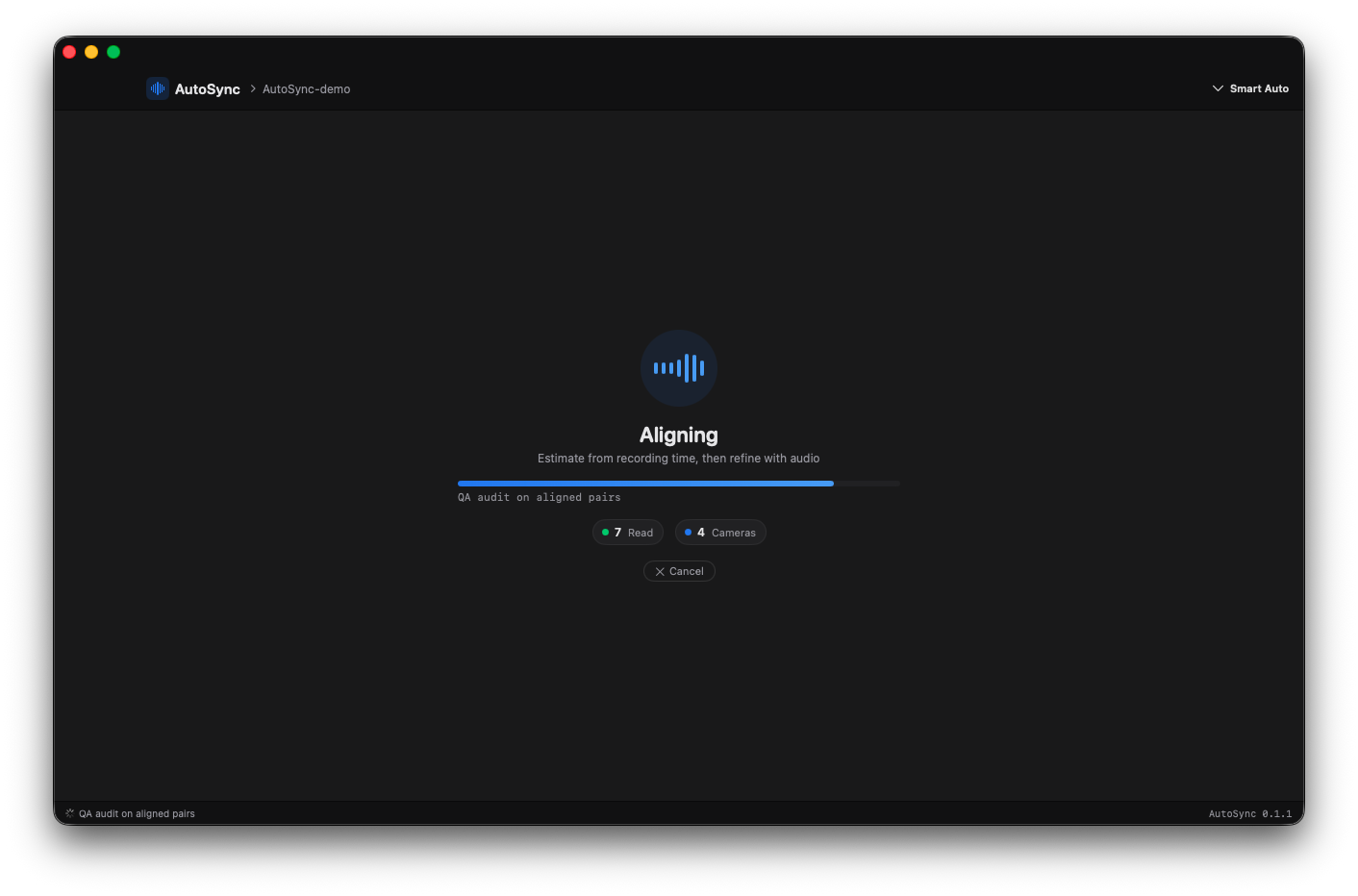The image size is (1358, 896).
Task: Click the breadcrumb chevron separator
Action: click(x=253, y=88)
